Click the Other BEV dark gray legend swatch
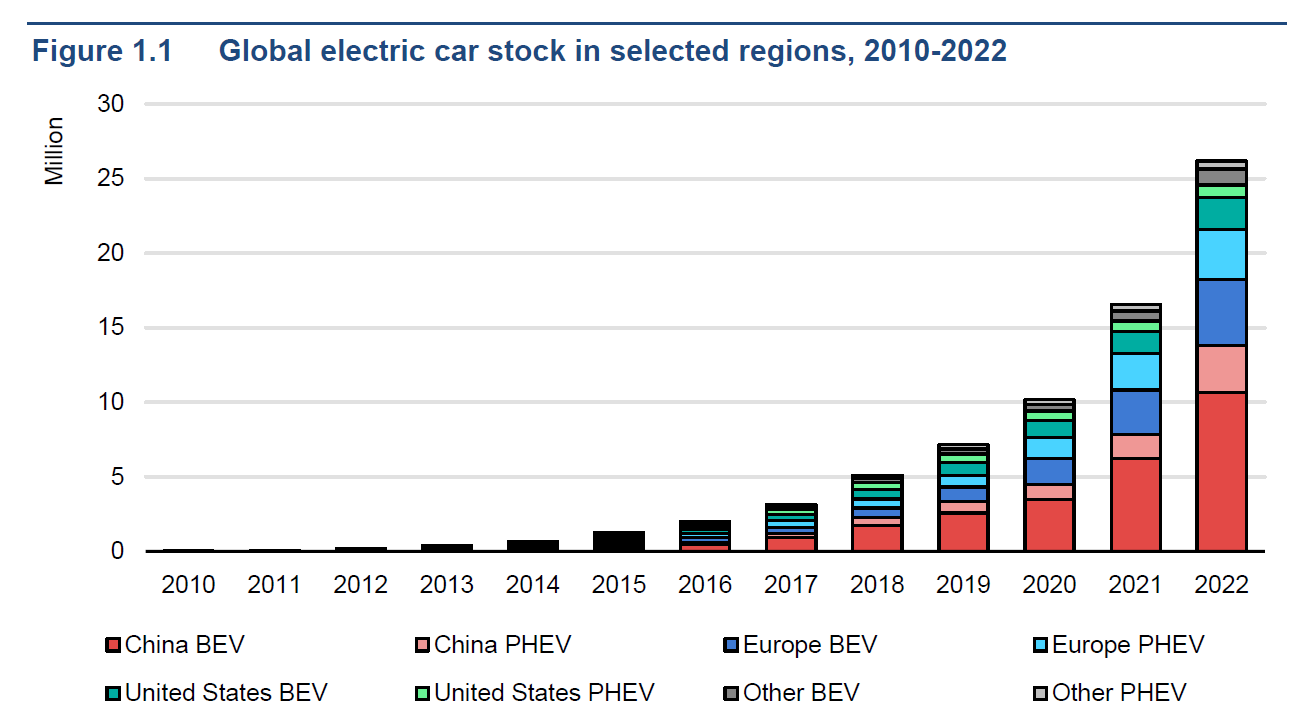This screenshot has height=723, width=1306. pyautogui.click(x=731, y=693)
